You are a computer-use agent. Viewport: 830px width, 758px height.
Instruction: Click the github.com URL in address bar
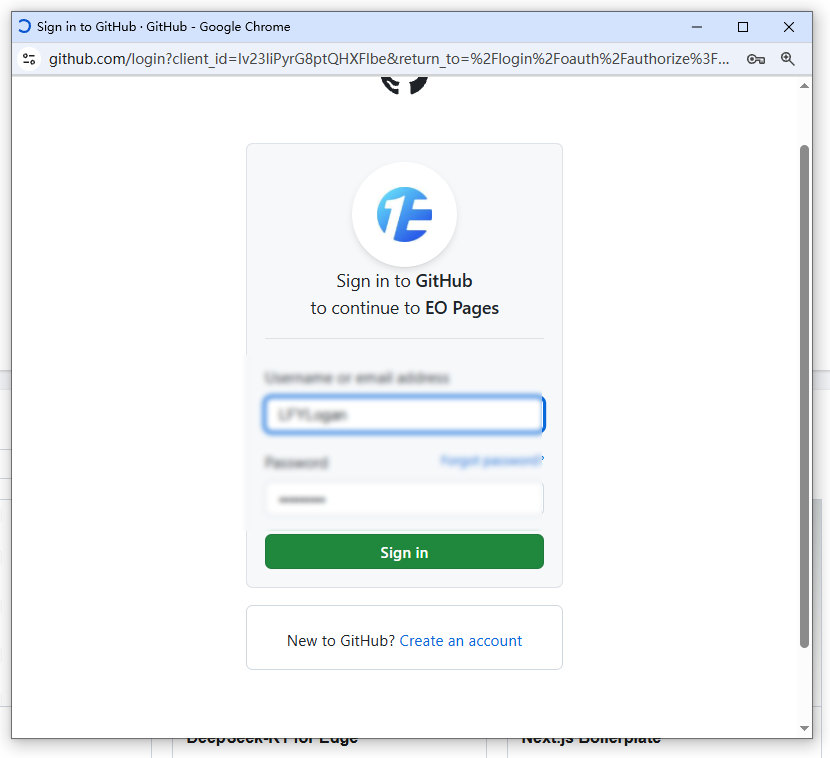point(389,59)
